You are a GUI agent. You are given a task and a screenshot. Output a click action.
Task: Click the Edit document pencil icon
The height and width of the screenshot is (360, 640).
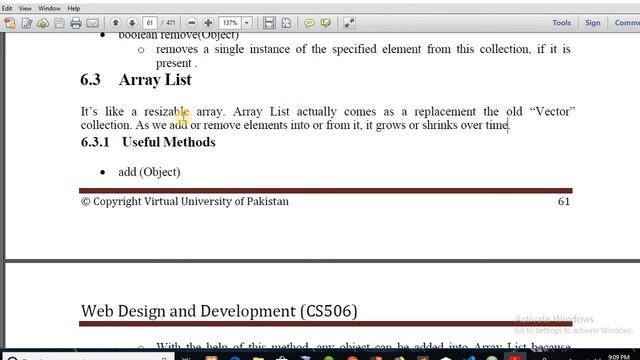pyautogui.click(x=27, y=23)
